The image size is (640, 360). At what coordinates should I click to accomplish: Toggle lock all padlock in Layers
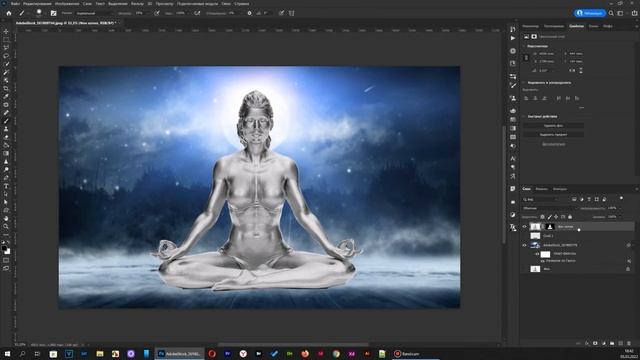click(570, 217)
